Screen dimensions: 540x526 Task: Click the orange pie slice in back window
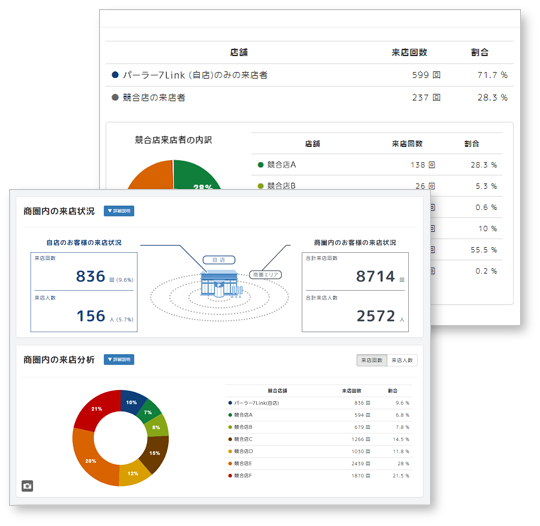pyautogui.click(x=153, y=177)
